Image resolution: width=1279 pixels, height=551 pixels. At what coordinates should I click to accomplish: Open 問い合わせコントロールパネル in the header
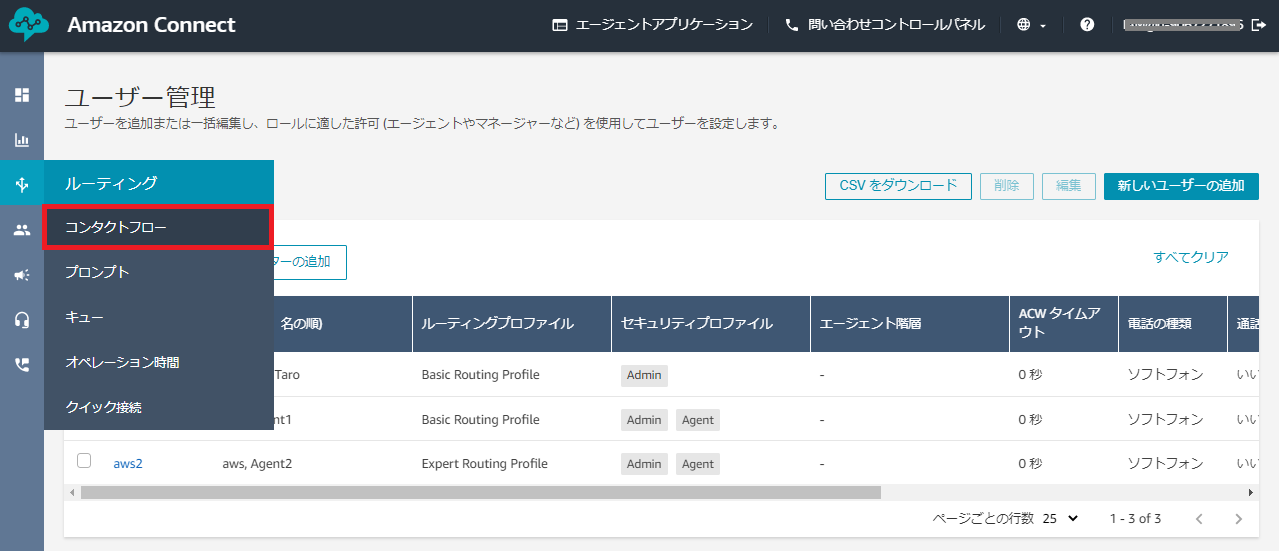pos(885,25)
